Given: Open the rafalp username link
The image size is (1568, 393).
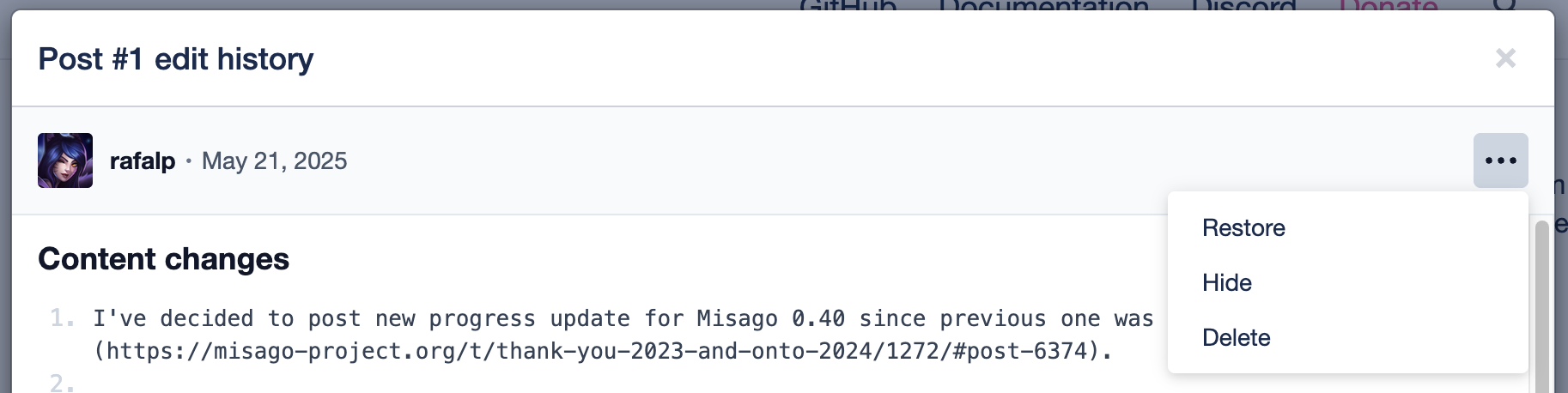Looking at the screenshot, I should point(143,161).
